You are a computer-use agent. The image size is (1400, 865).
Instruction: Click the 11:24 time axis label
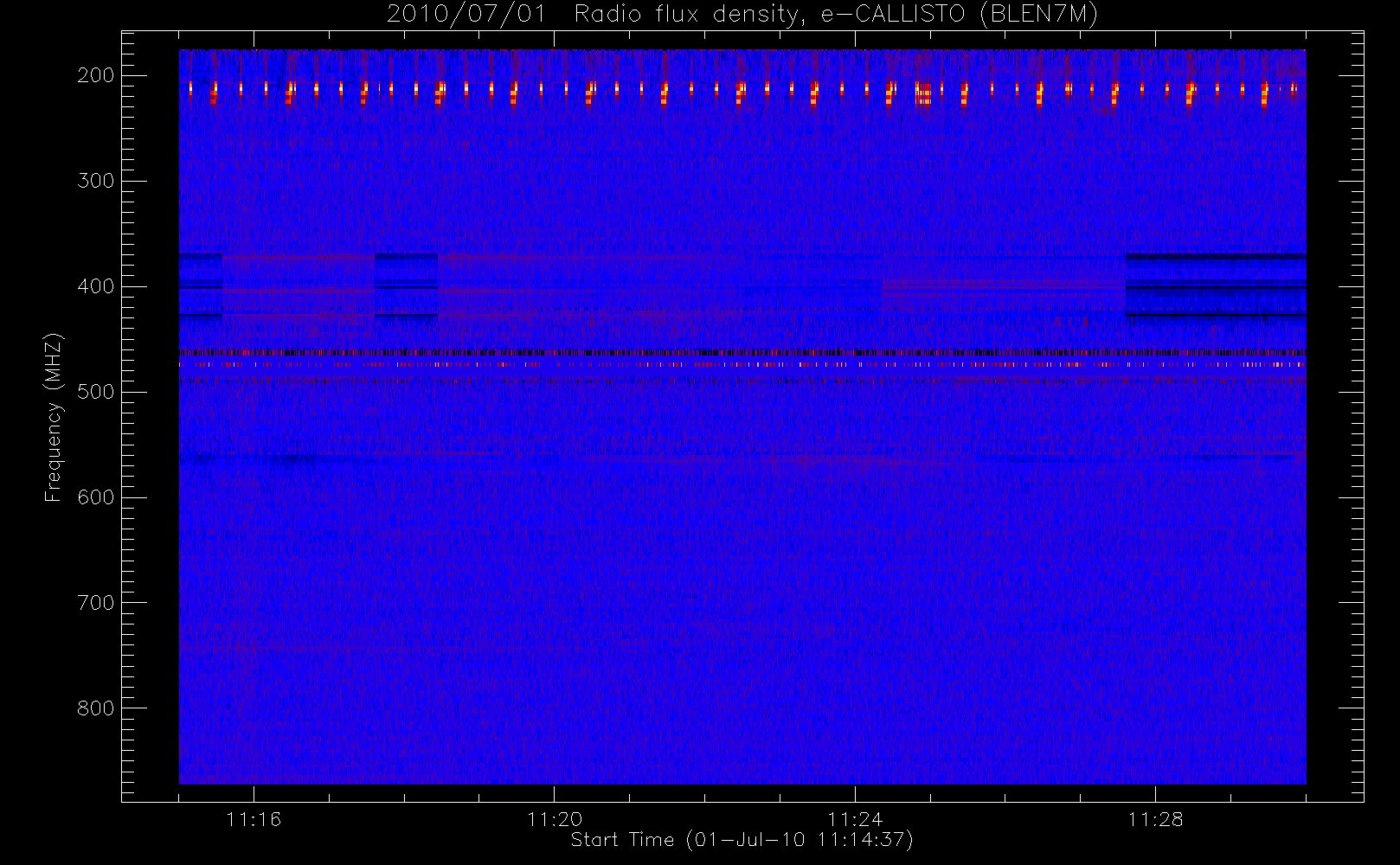tap(855, 819)
